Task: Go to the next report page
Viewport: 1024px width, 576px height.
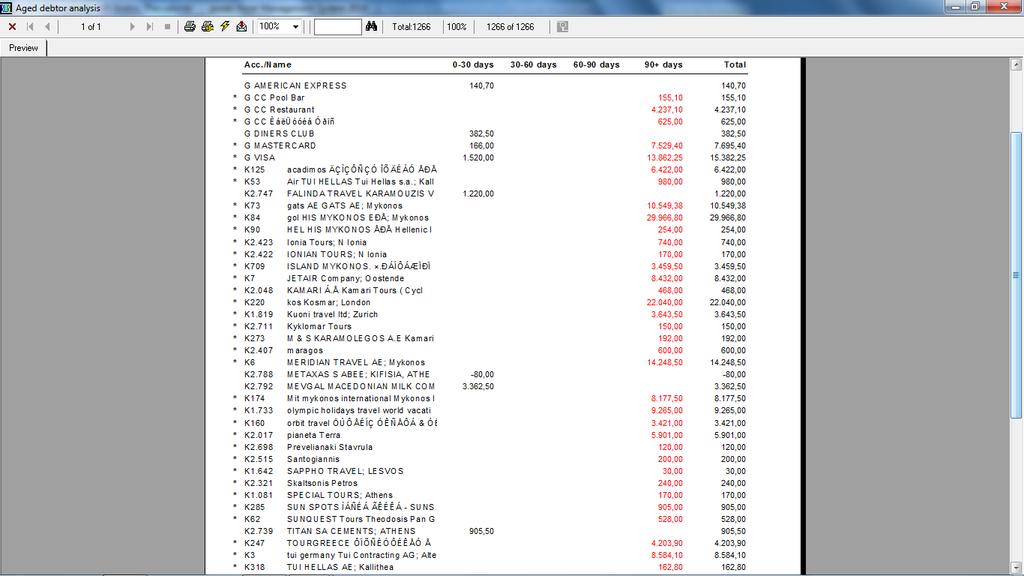Action: coord(133,27)
